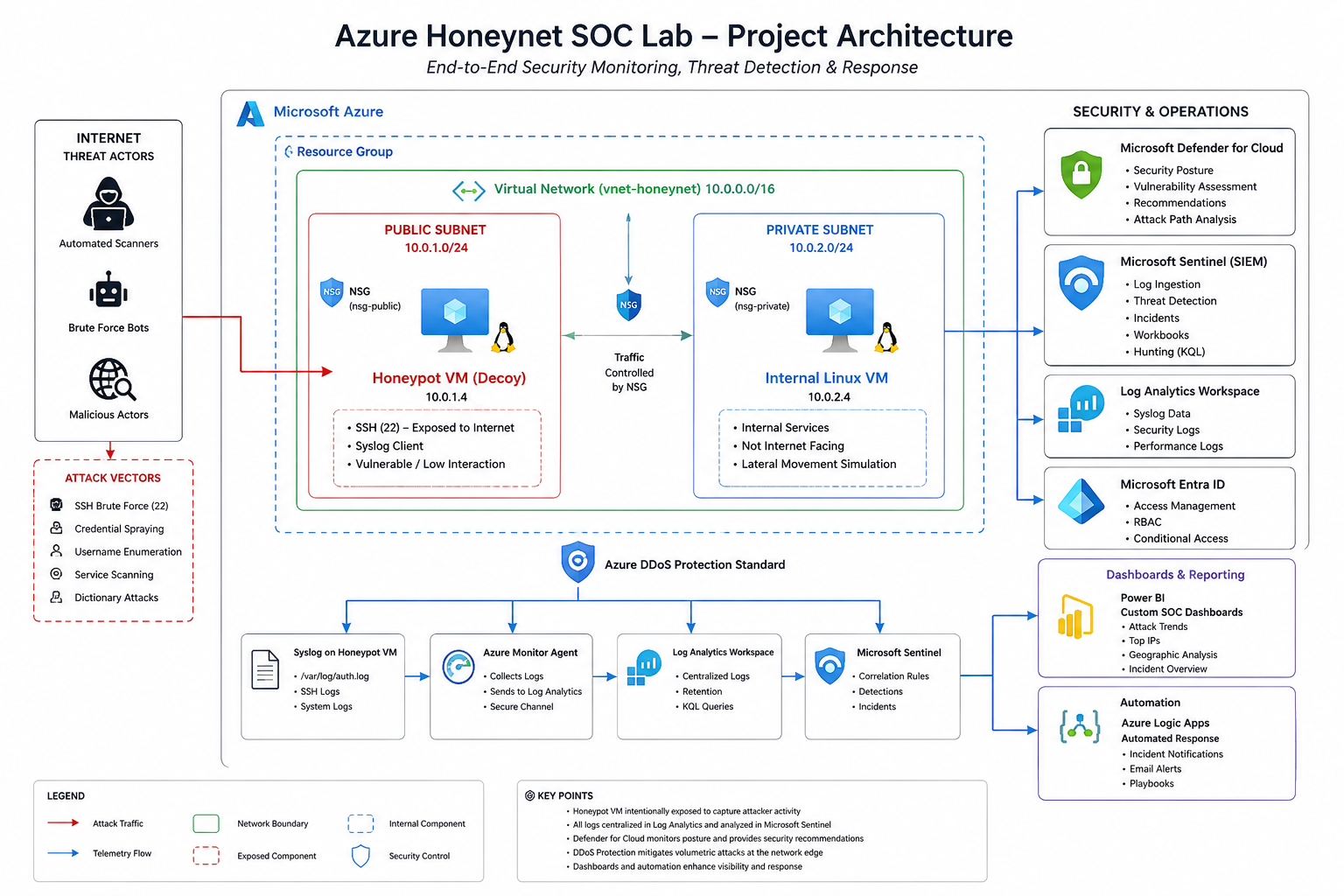Screen dimensions: 1344x896
Task: Click the 'Traffic Controlled by NSG' label
Action: pos(629,372)
